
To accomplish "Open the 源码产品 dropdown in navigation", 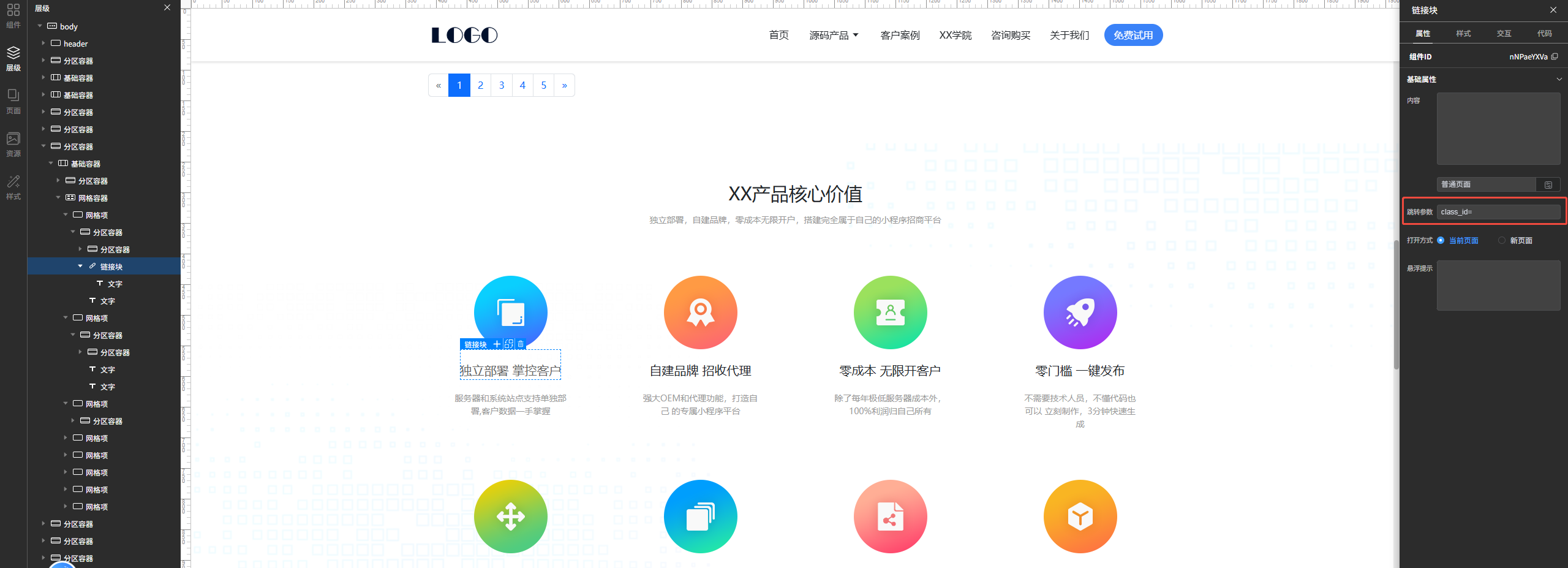I will [834, 36].
